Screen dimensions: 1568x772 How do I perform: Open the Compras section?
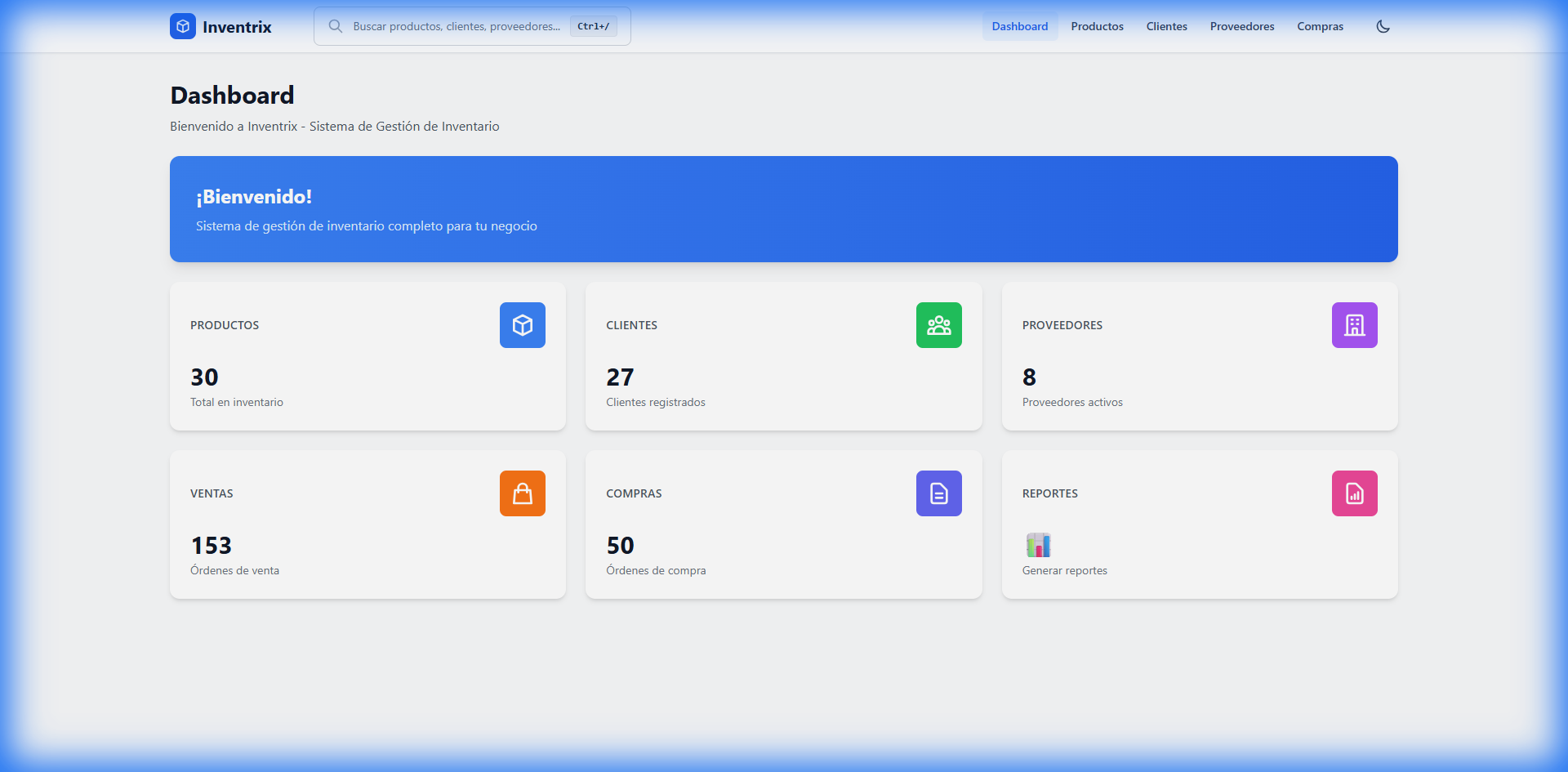(x=1320, y=26)
